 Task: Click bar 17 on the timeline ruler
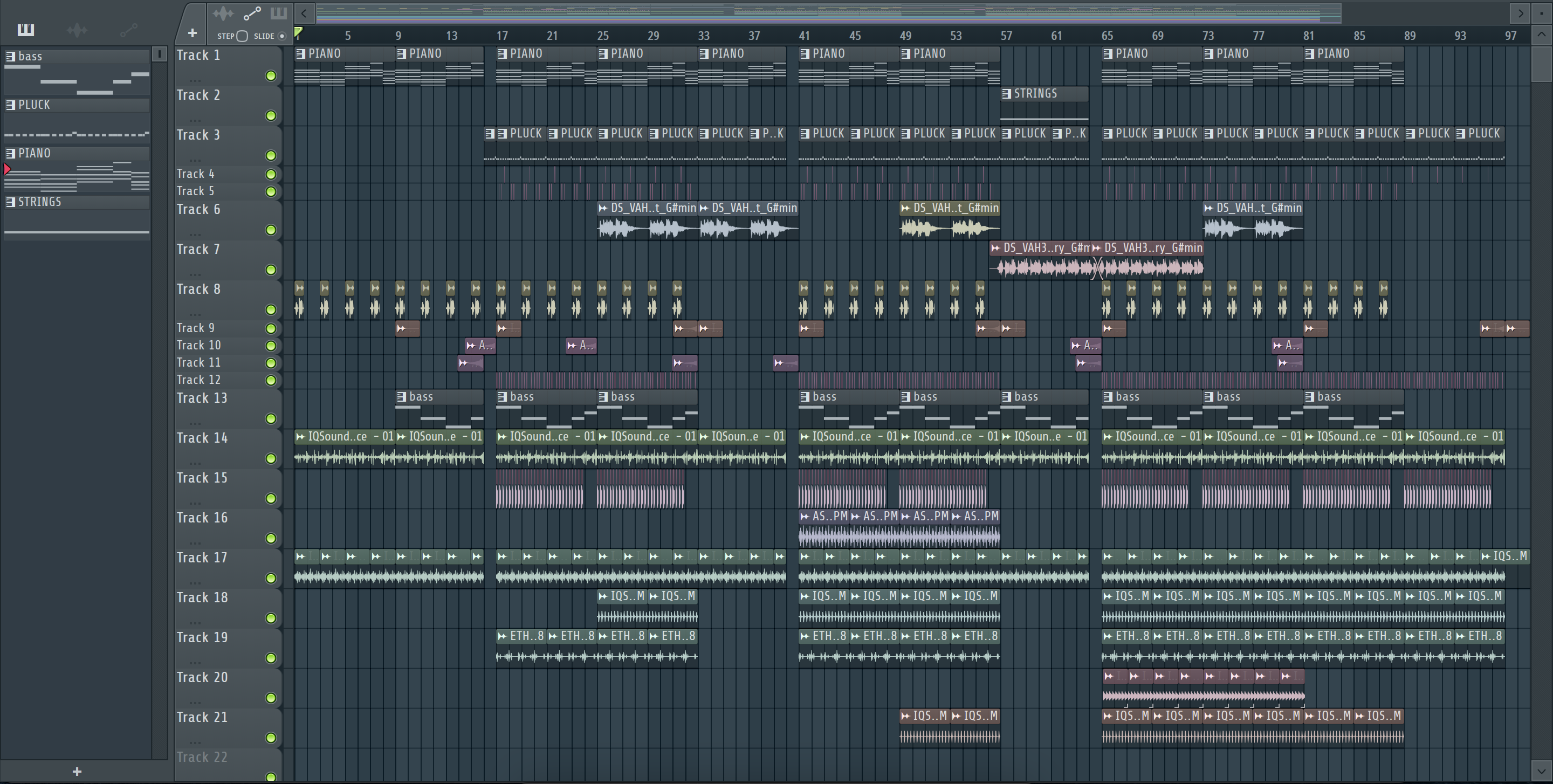pyautogui.click(x=501, y=36)
